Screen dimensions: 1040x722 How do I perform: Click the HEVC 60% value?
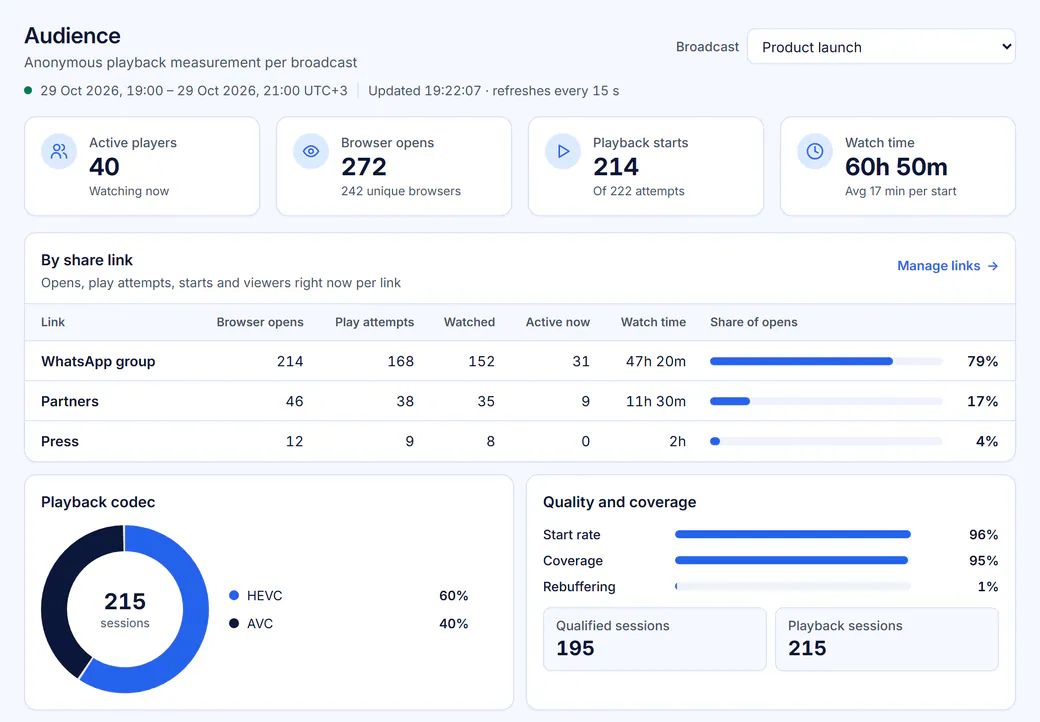(x=454, y=595)
